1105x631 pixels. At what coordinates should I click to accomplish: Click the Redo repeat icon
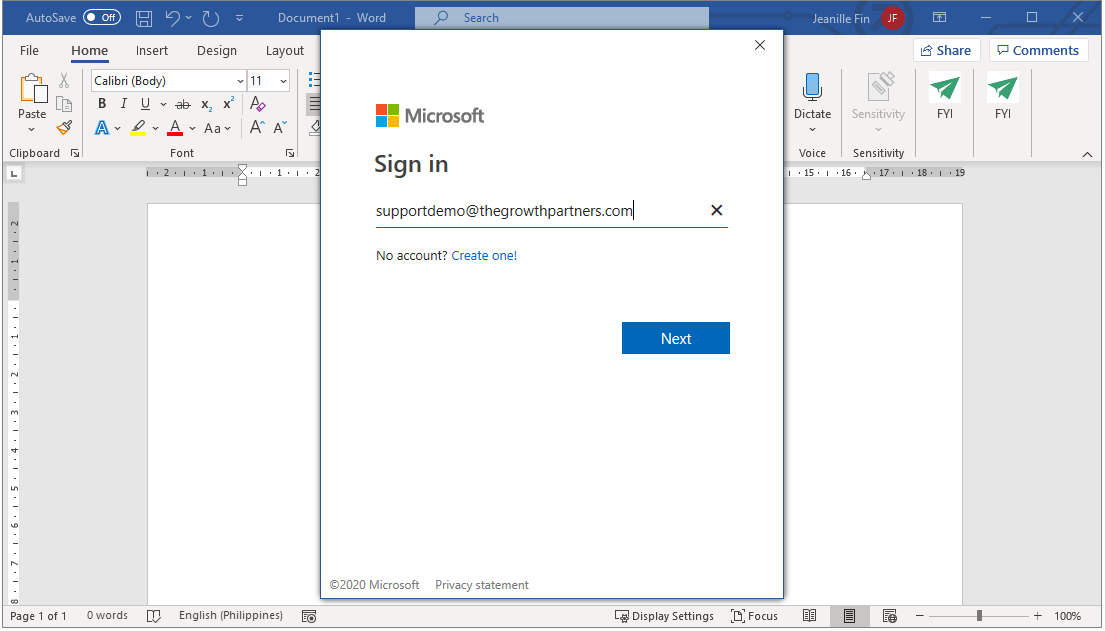pyautogui.click(x=211, y=18)
